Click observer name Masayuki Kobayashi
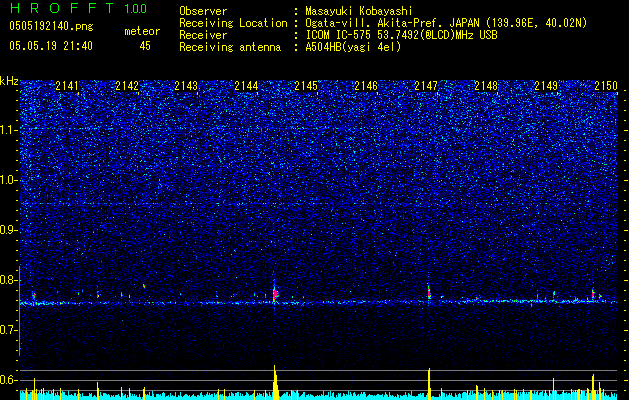 click(x=359, y=11)
